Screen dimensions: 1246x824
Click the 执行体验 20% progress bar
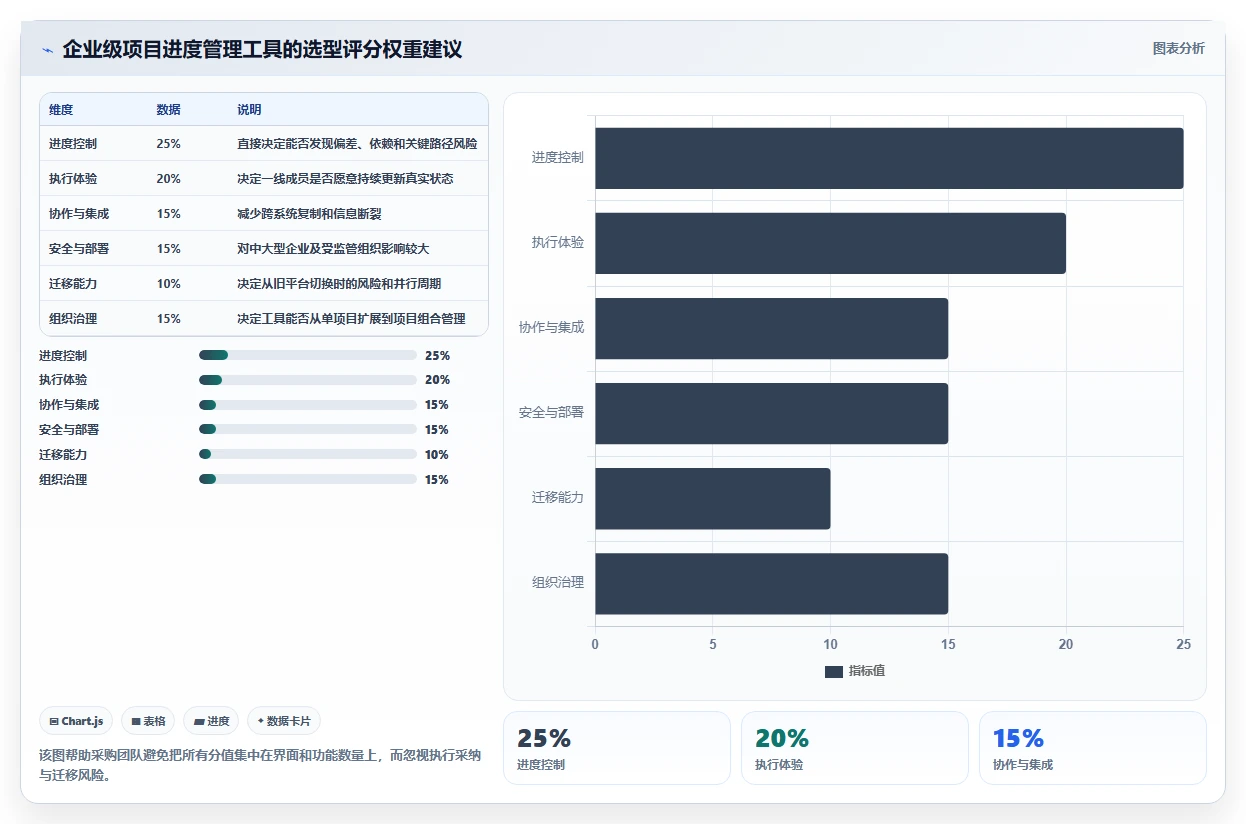[x=308, y=380]
